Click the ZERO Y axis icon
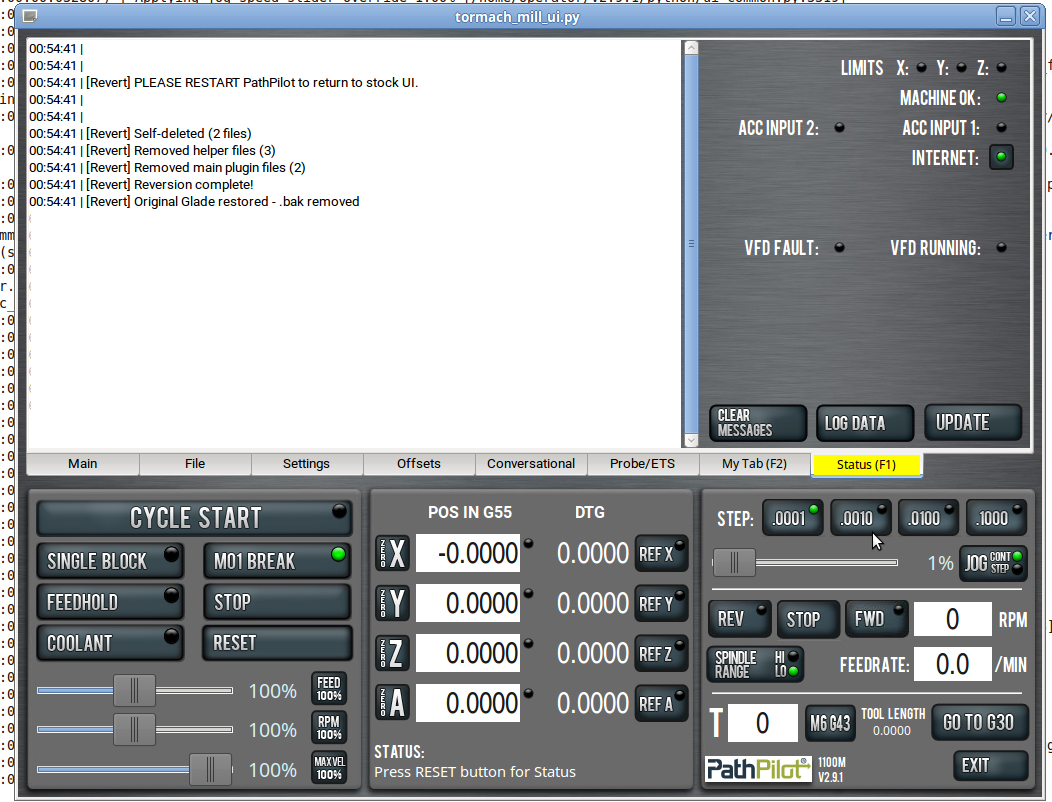 pyautogui.click(x=392, y=603)
